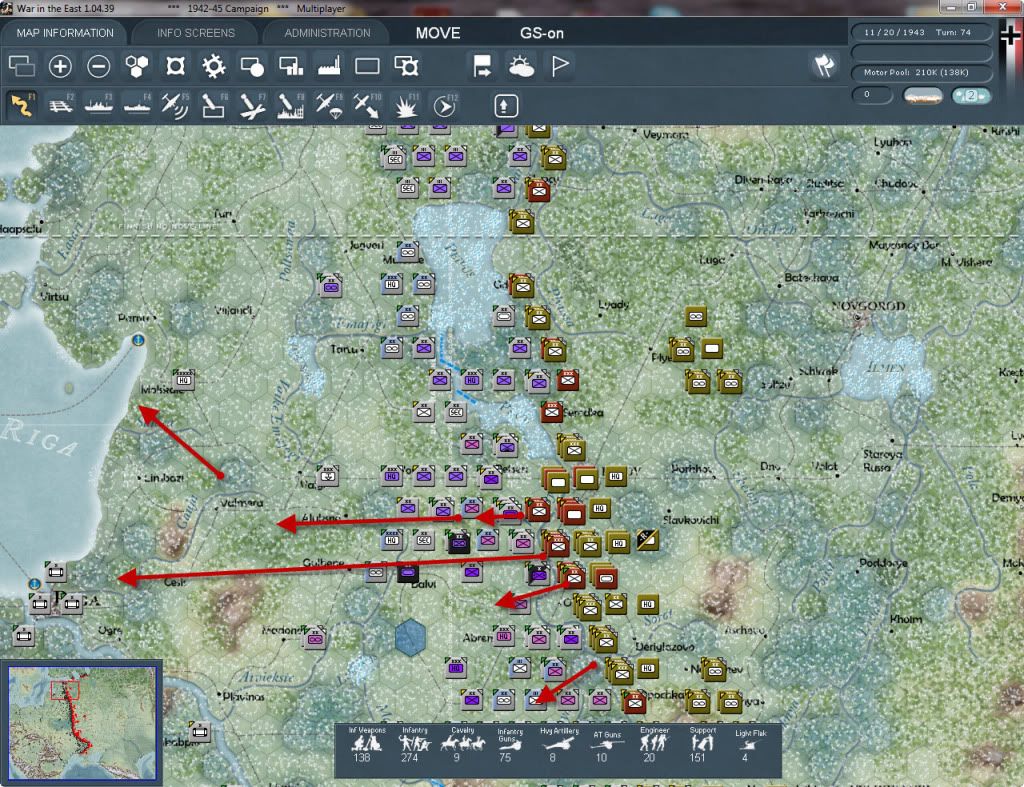Screen dimensions: 1024x787
Task: Click the rectangle with circle icon
Action: [x=252, y=66]
